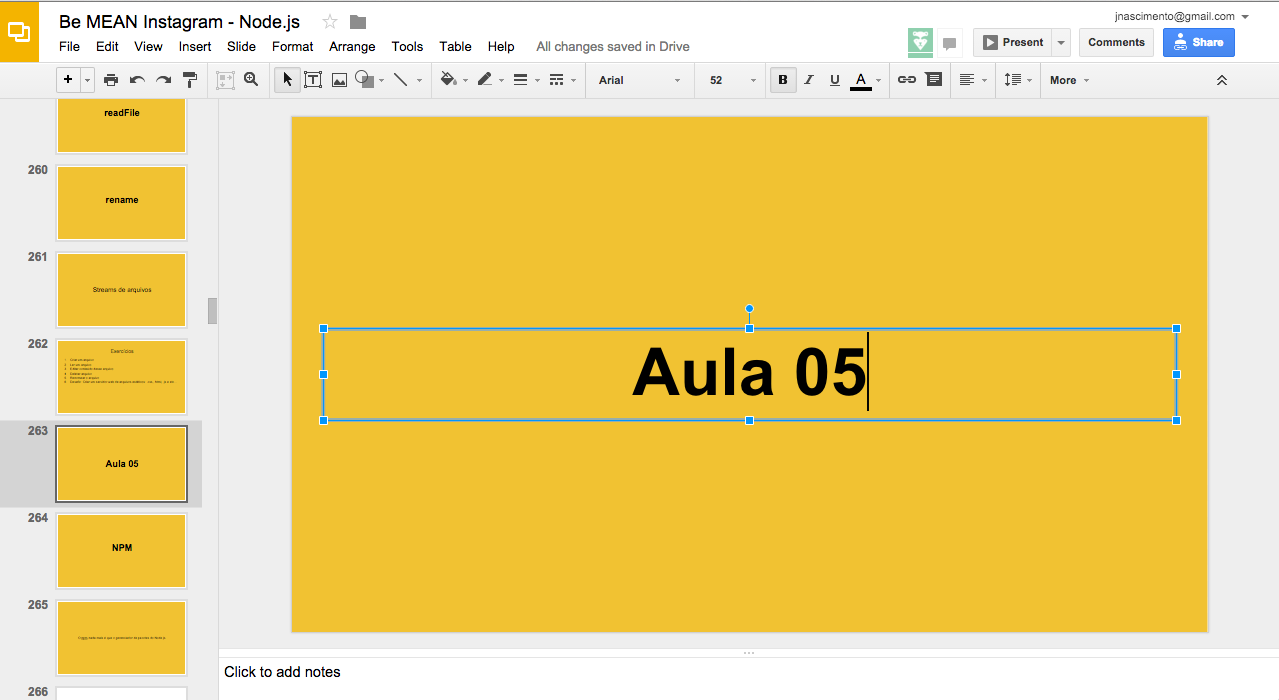
Task: Open the Present options dropdown arrow
Action: (x=1061, y=42)
